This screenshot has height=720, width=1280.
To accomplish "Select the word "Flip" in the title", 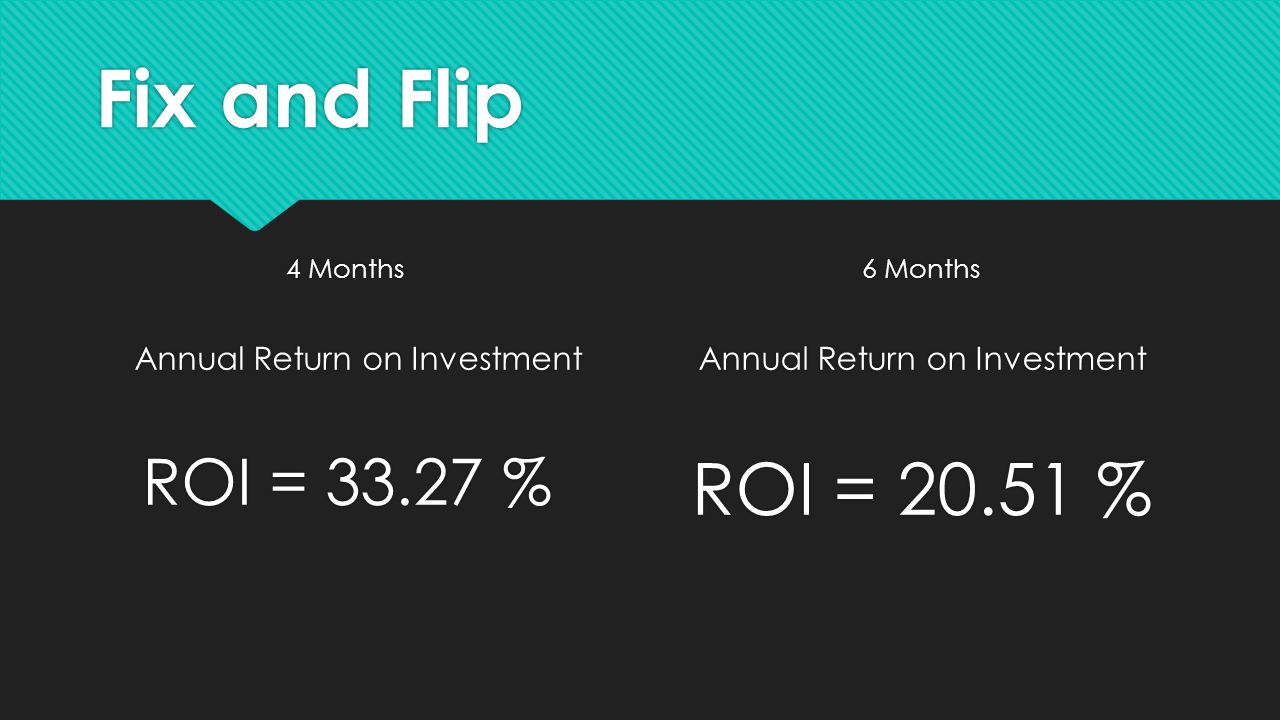I will tap(462, 105).
